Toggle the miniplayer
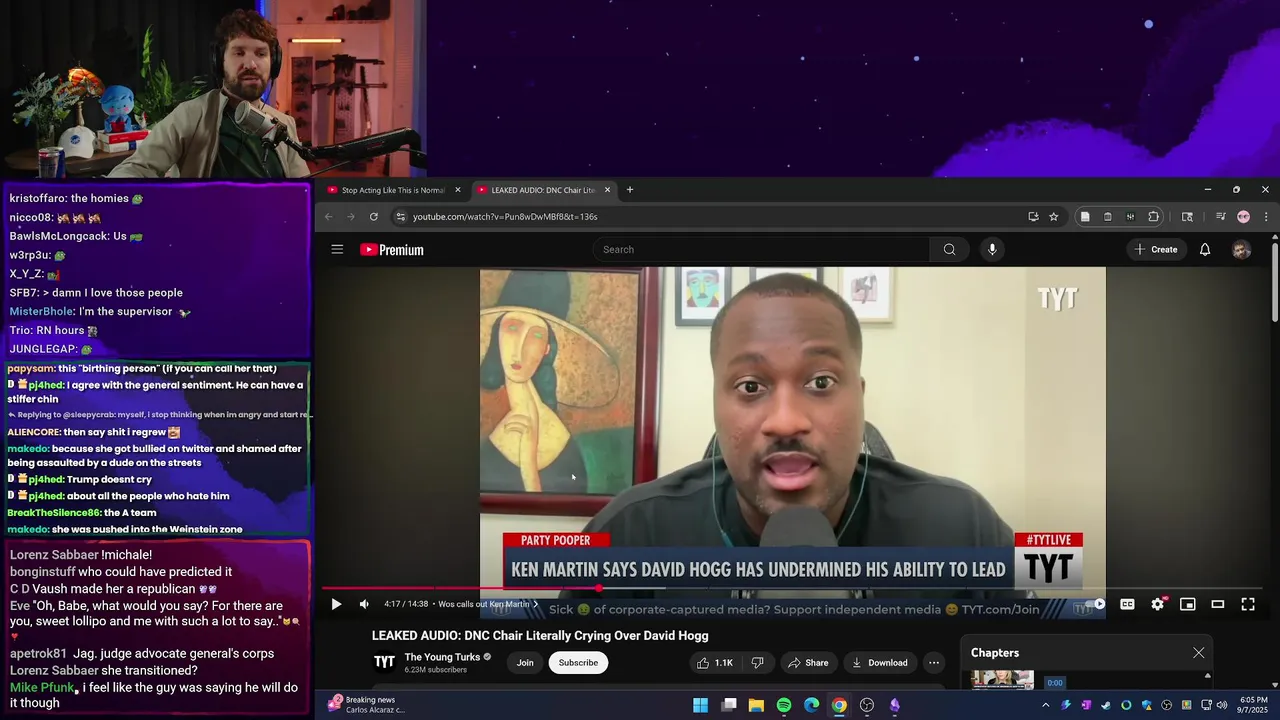The width and height of the screenshot is (1280, 720). pyautogui.click(x=1187, y=604)
